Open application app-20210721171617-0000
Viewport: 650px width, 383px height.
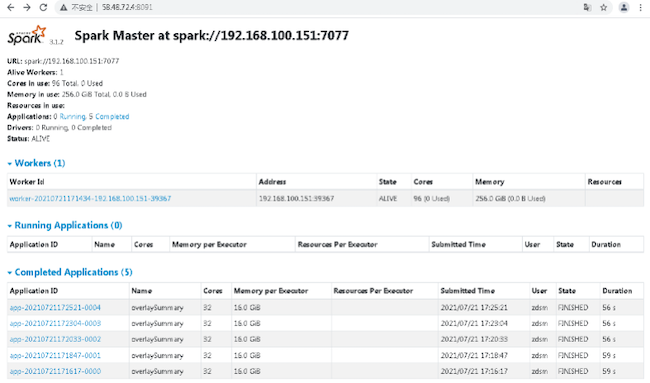[55, 371]
